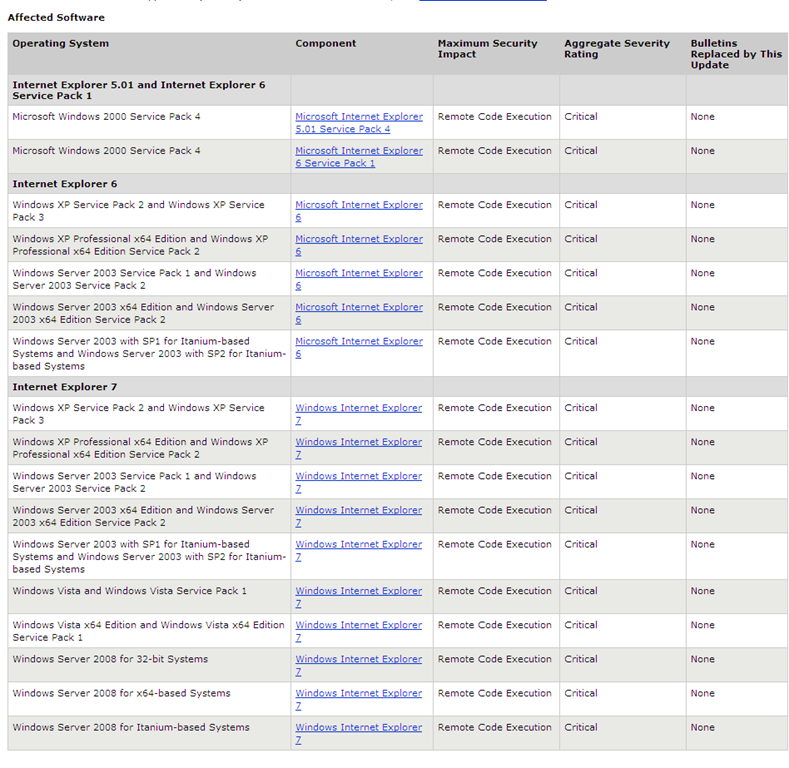Follow IE 7 link for Server 2008 x64-based Systems
This screenshot has width=789, height=768.
tap(358, 693)
